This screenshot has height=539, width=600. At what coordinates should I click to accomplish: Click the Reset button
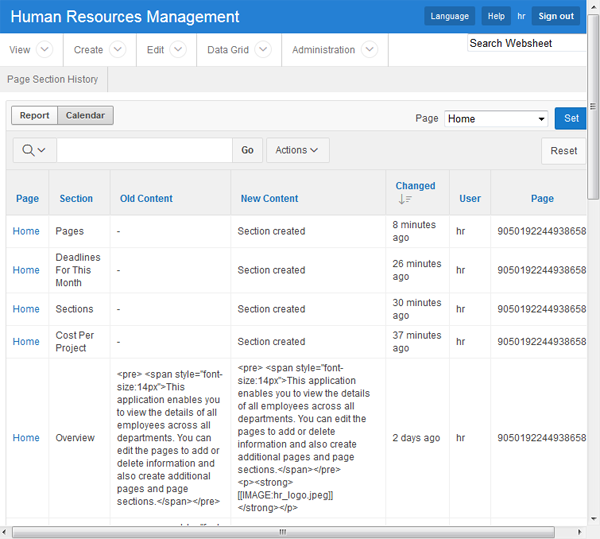564,151
